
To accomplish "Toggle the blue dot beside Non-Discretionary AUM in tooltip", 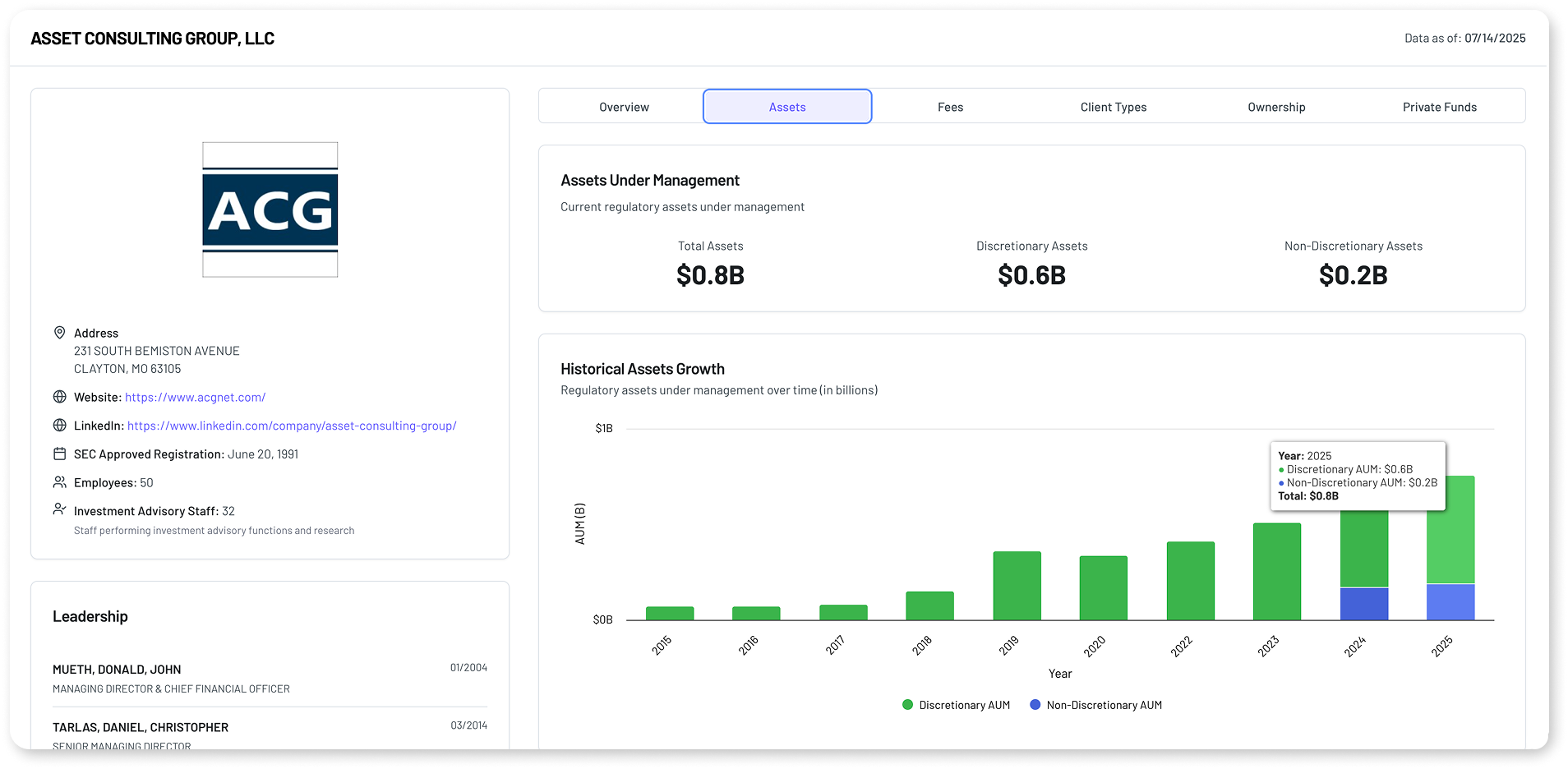I will (1281, 483).
